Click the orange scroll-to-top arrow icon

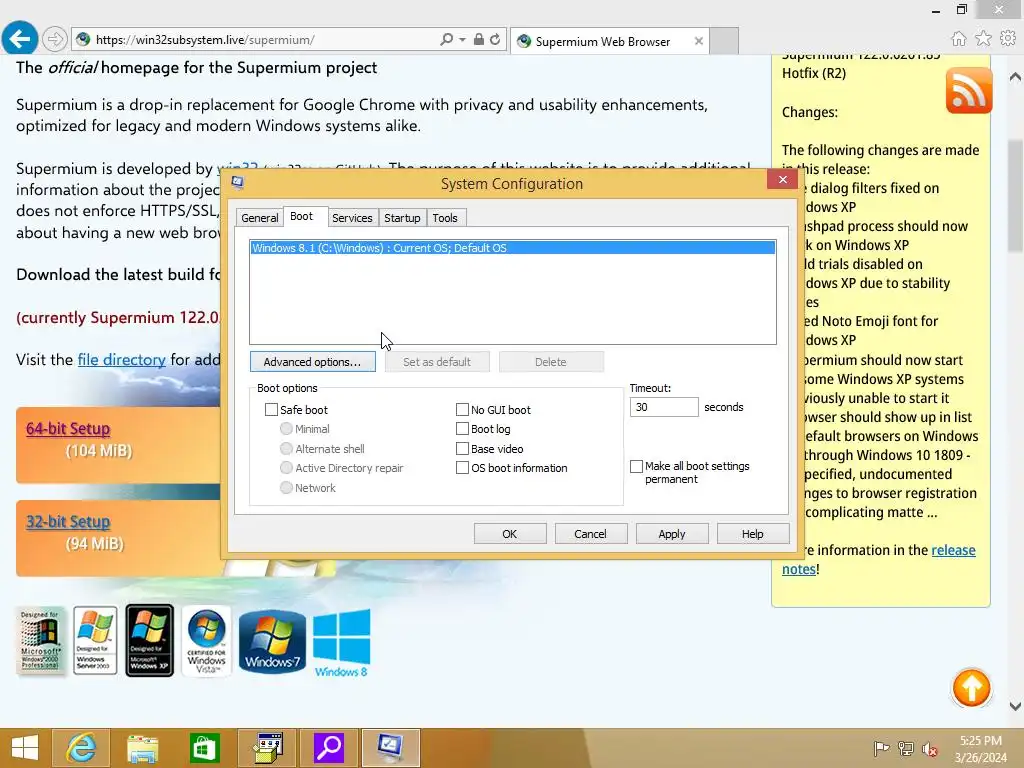point(971,688)
